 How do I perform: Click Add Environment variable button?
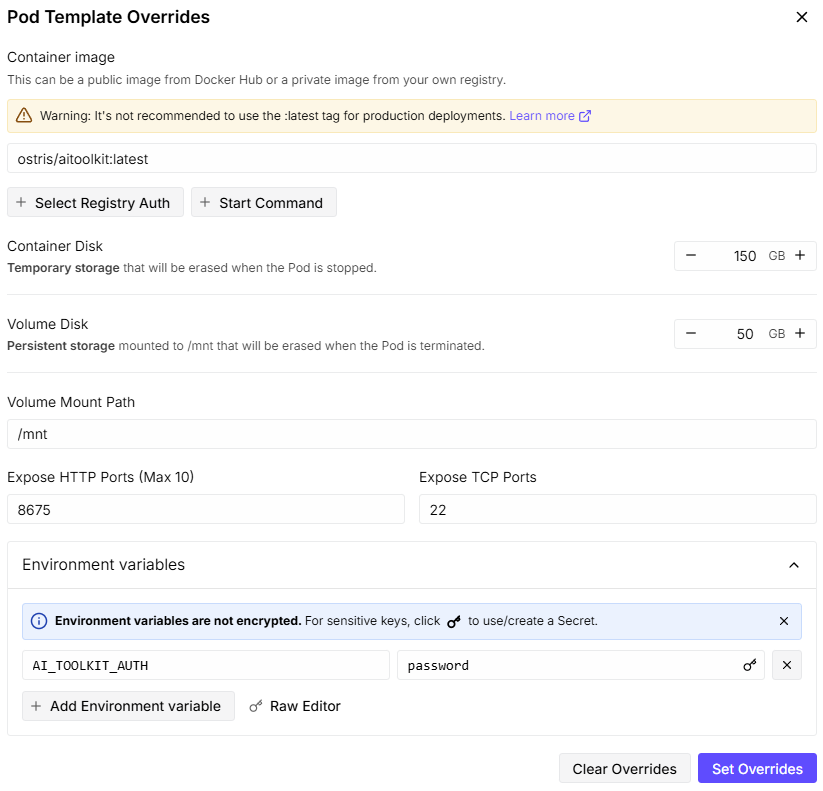pos(128,706)
